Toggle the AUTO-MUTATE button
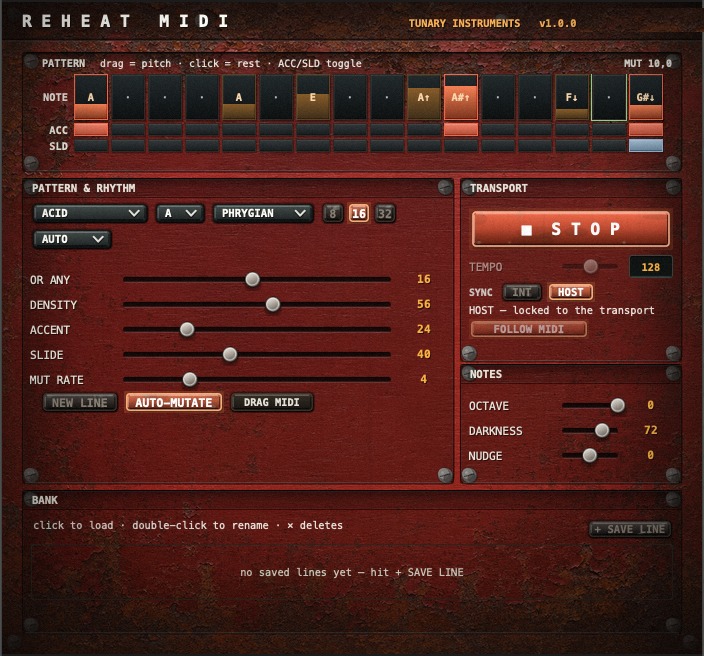Screen dimensions: 704x656 [174, 403]
